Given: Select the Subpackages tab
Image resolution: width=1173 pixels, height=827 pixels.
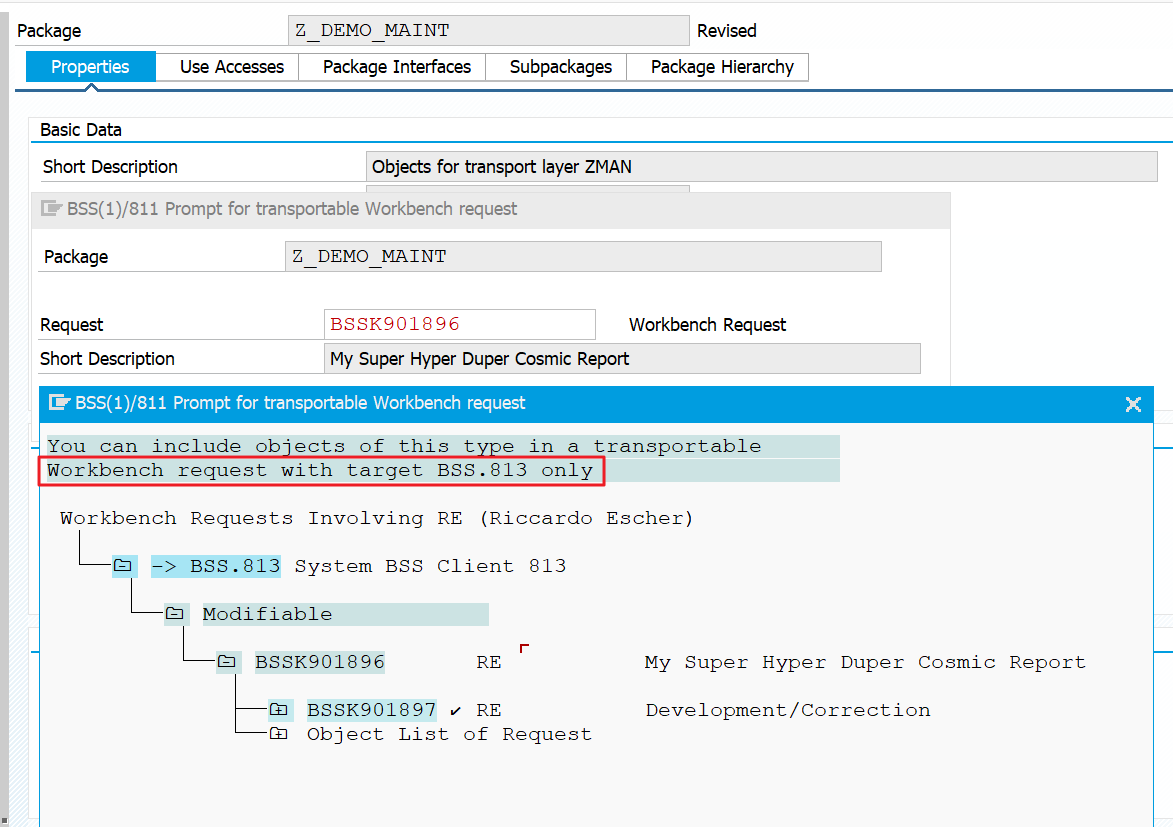Looking at the screenshot, I should pos(560,67).
